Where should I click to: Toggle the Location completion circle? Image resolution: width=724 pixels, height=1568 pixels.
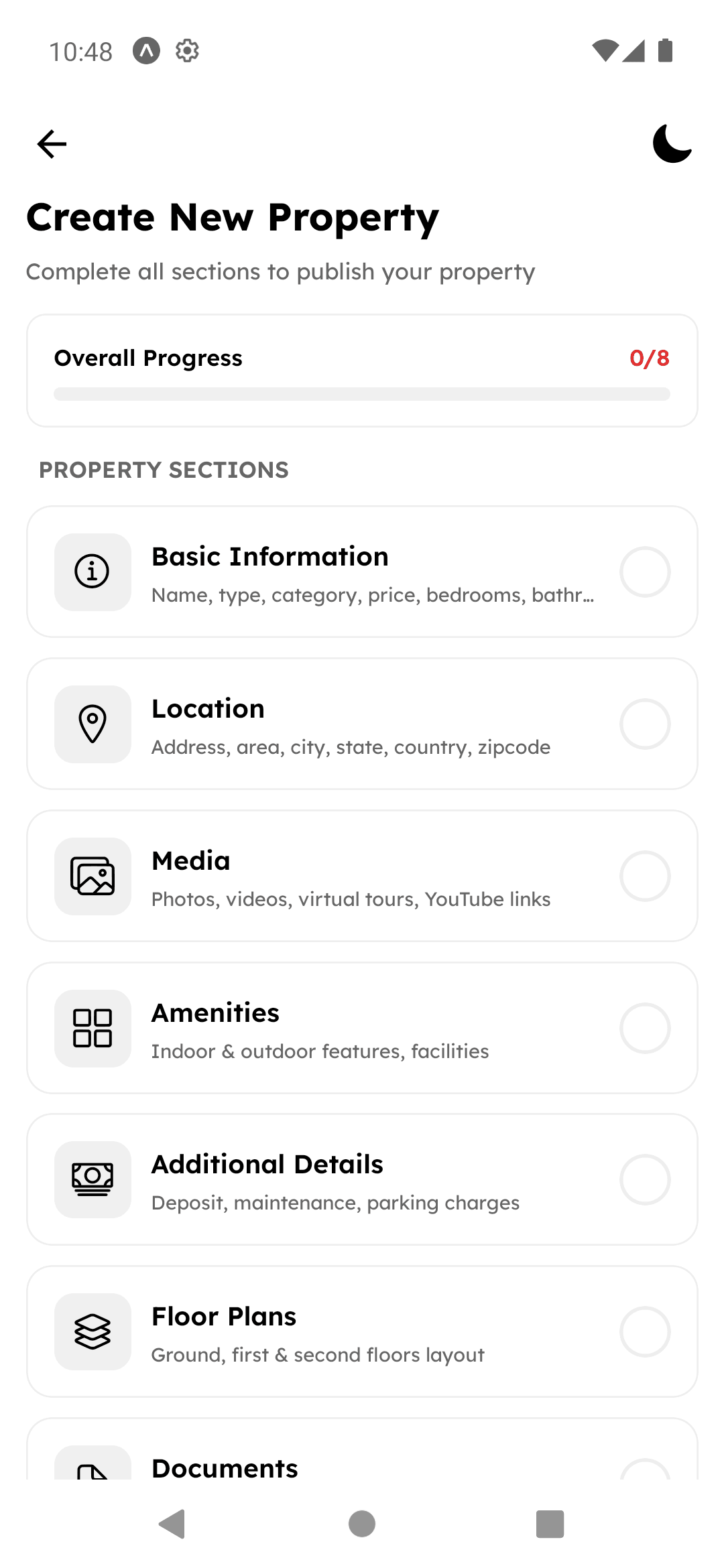(x=645, y=724)
